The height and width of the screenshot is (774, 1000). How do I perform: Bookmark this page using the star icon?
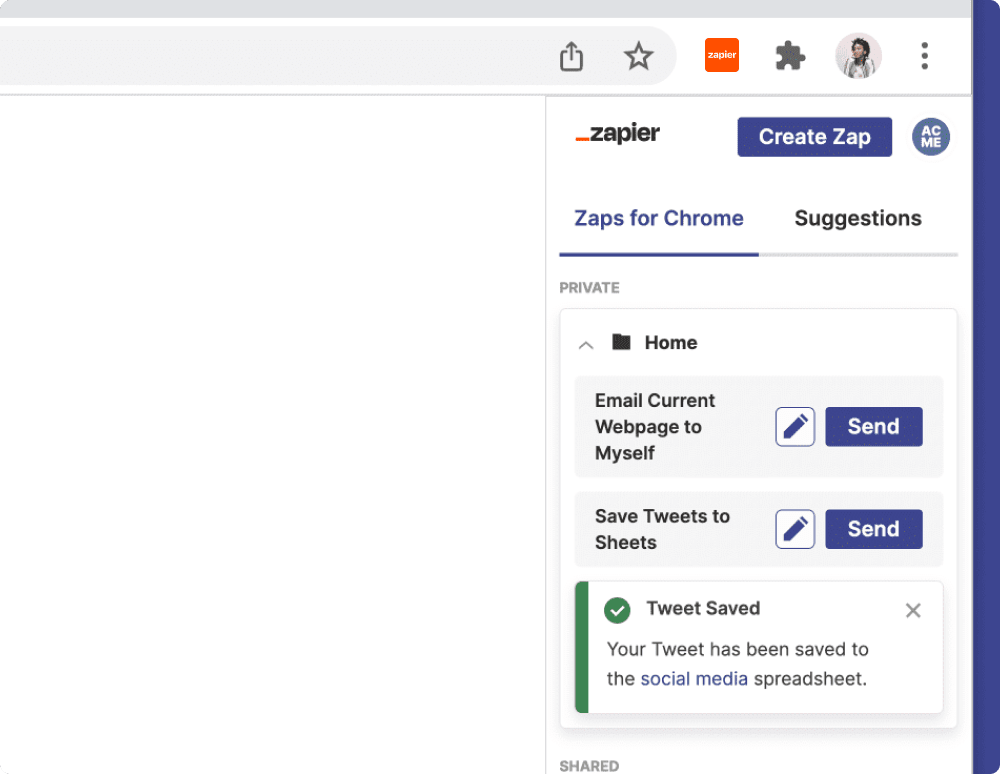point(638,56)
